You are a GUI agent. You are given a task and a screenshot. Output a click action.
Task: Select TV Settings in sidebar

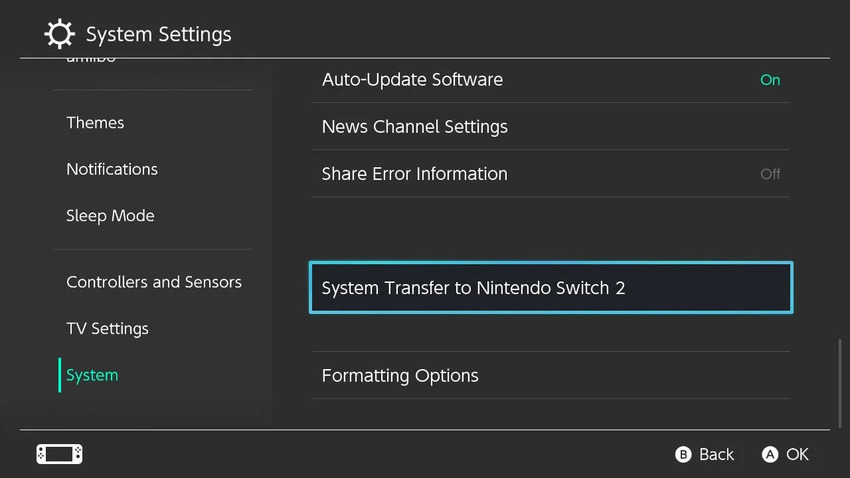coord(107,328)
